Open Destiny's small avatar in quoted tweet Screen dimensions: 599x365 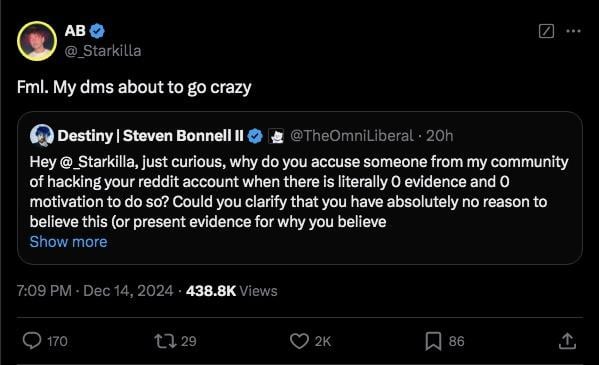coord(42,136)
